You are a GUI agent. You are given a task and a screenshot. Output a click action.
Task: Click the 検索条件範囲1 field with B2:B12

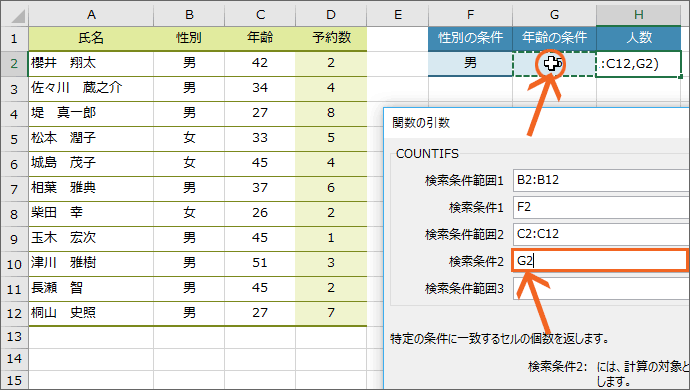tap(601, 180)
